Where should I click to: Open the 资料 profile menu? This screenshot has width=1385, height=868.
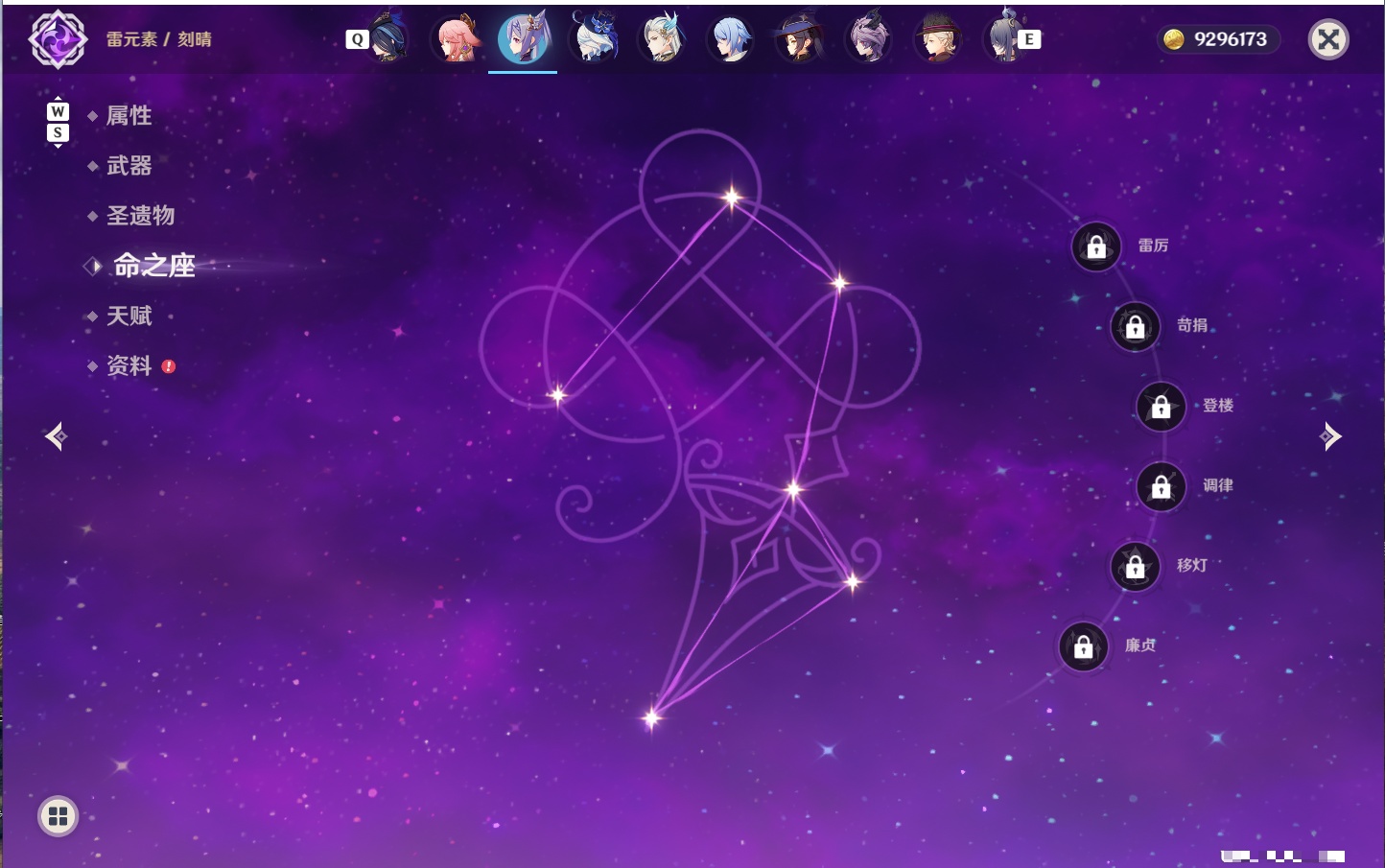point(129,365)
